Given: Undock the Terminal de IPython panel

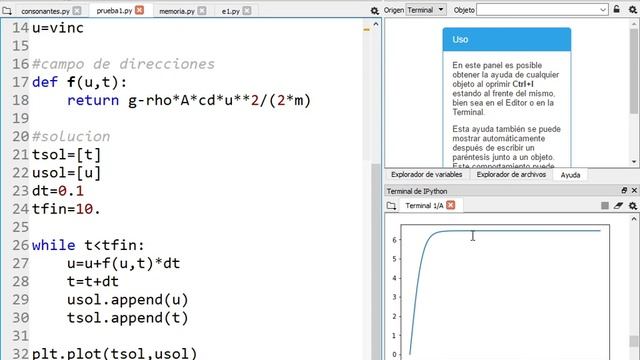Looking at the screenshot, I should click(624, 191).
